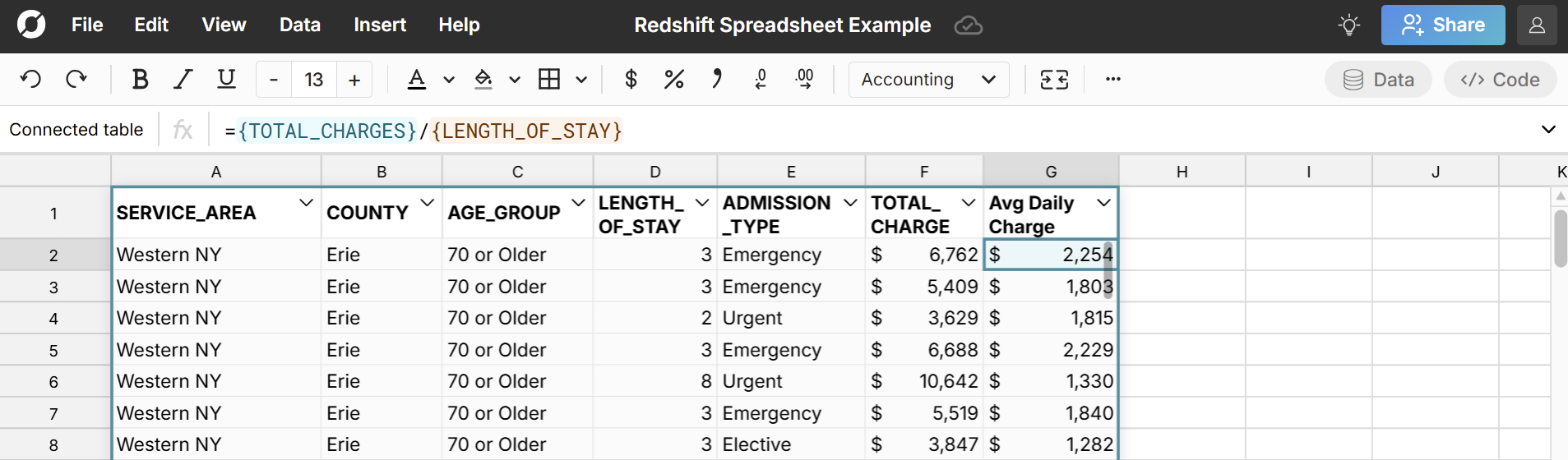Toggle italic text formatting
The height and width of the screenshot is (460, 1568).
183,80
